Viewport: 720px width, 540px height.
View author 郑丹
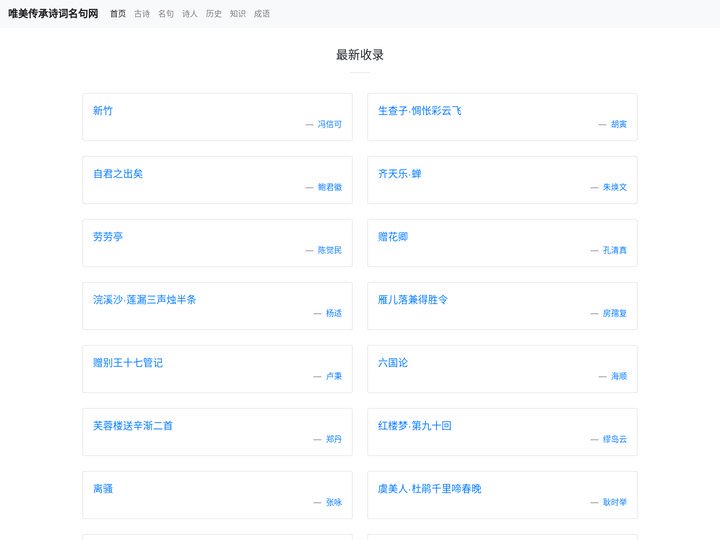[x=334, y=439]
